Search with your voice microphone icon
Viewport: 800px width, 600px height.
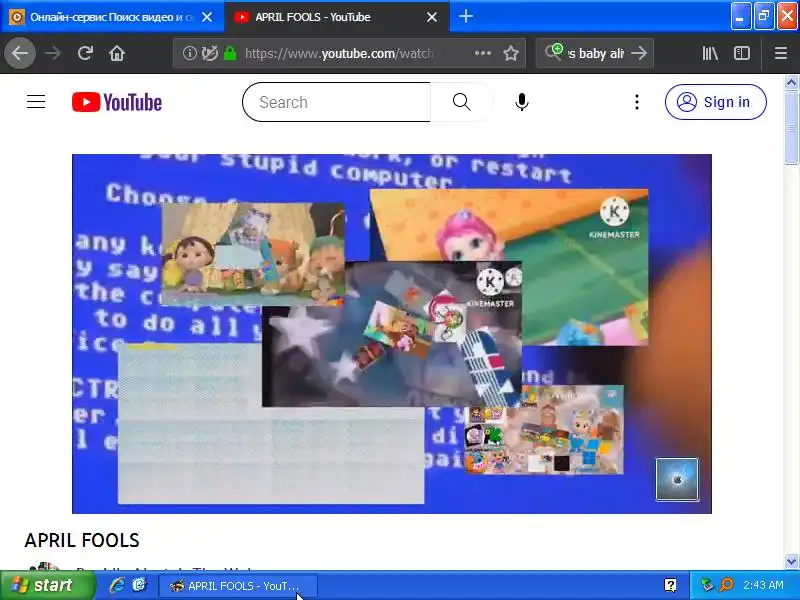[x=521, y=102]
